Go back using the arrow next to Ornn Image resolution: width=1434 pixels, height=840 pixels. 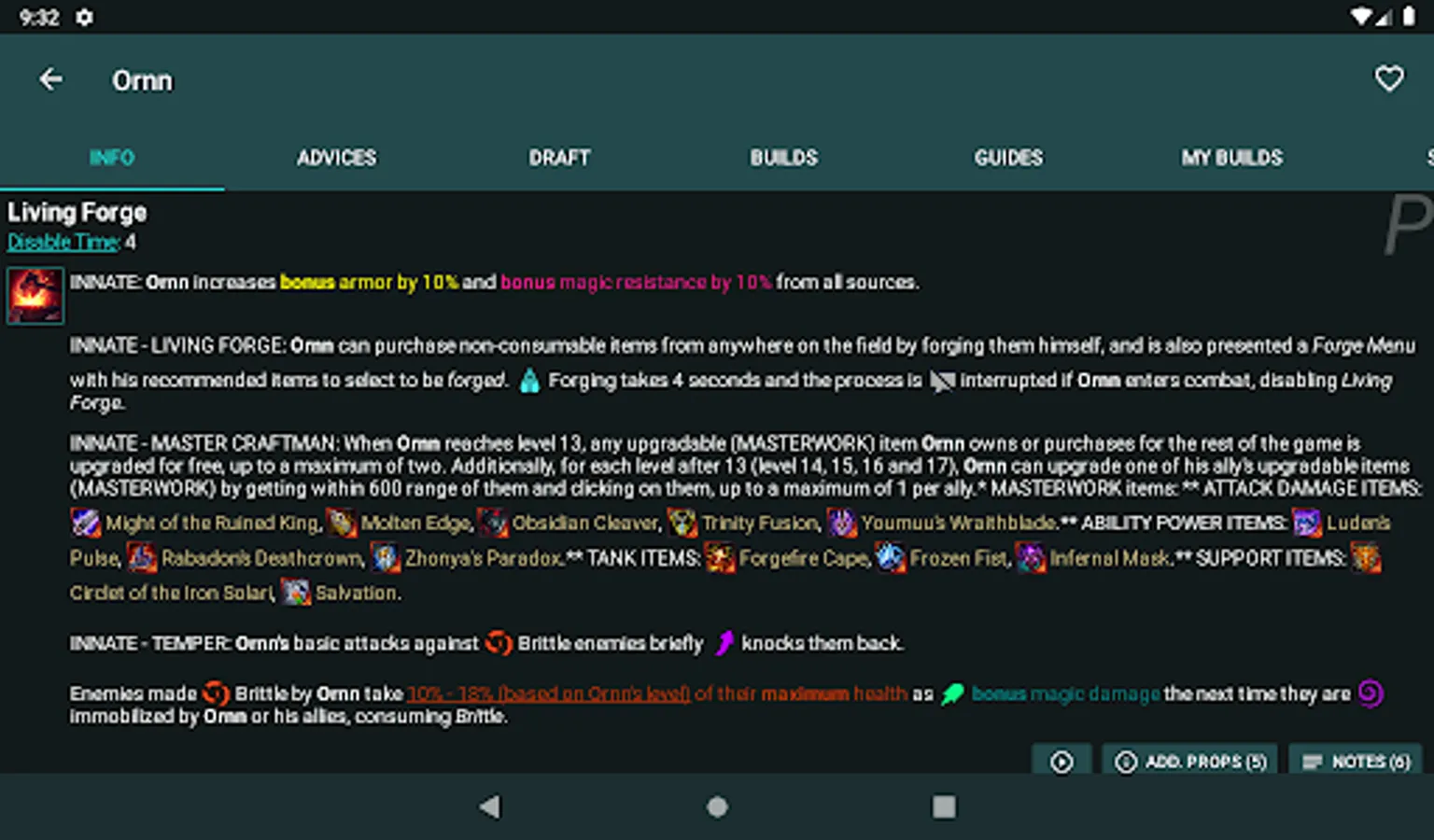click(50, 80)
